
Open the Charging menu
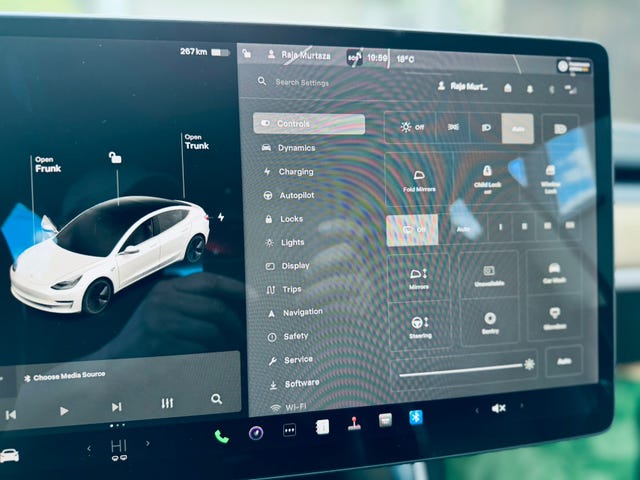(x=289, y=172)
